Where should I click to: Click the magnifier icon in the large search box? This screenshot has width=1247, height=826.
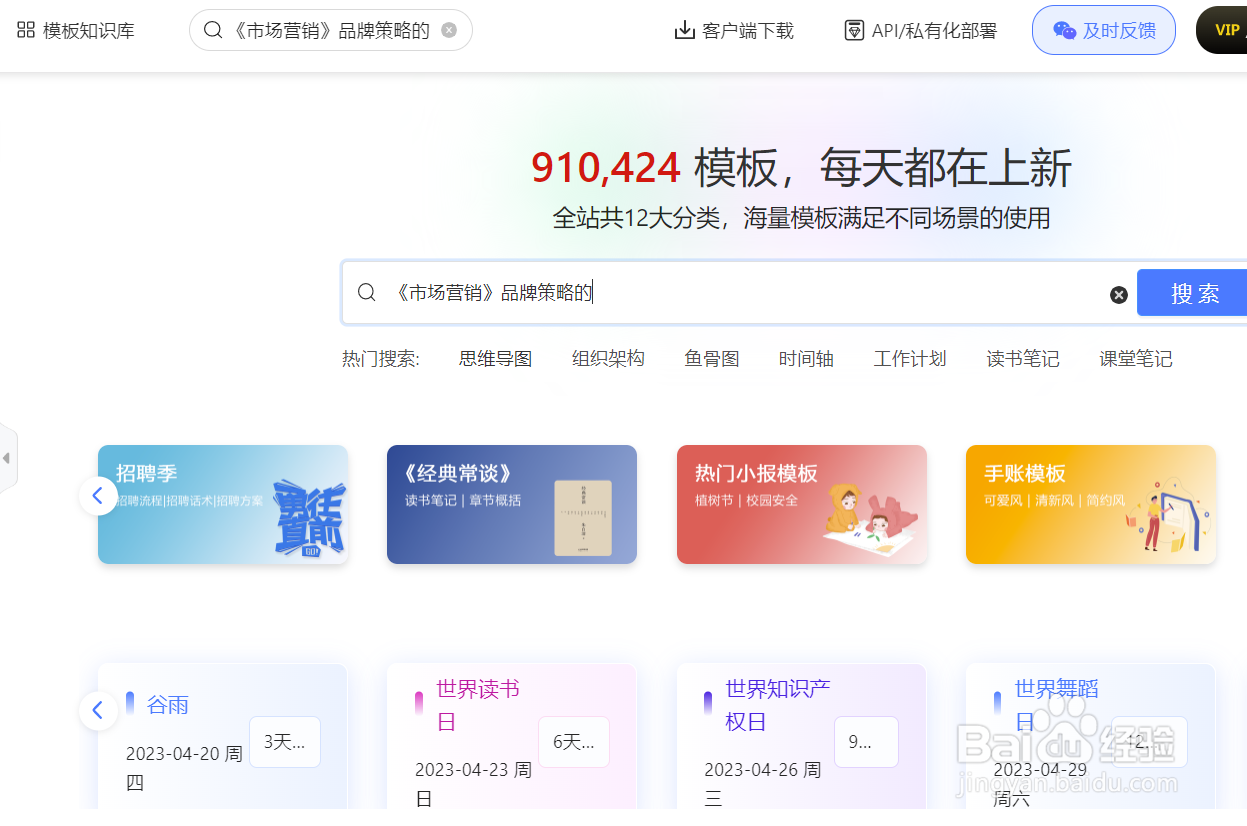pos(367,292)
